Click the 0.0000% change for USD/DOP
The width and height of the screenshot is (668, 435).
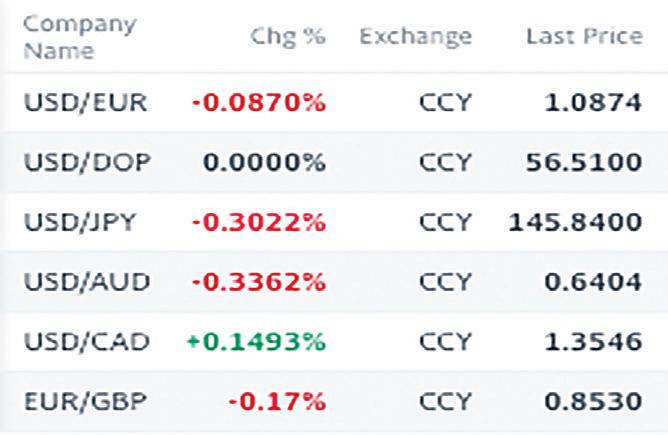(x=265, y=162)
